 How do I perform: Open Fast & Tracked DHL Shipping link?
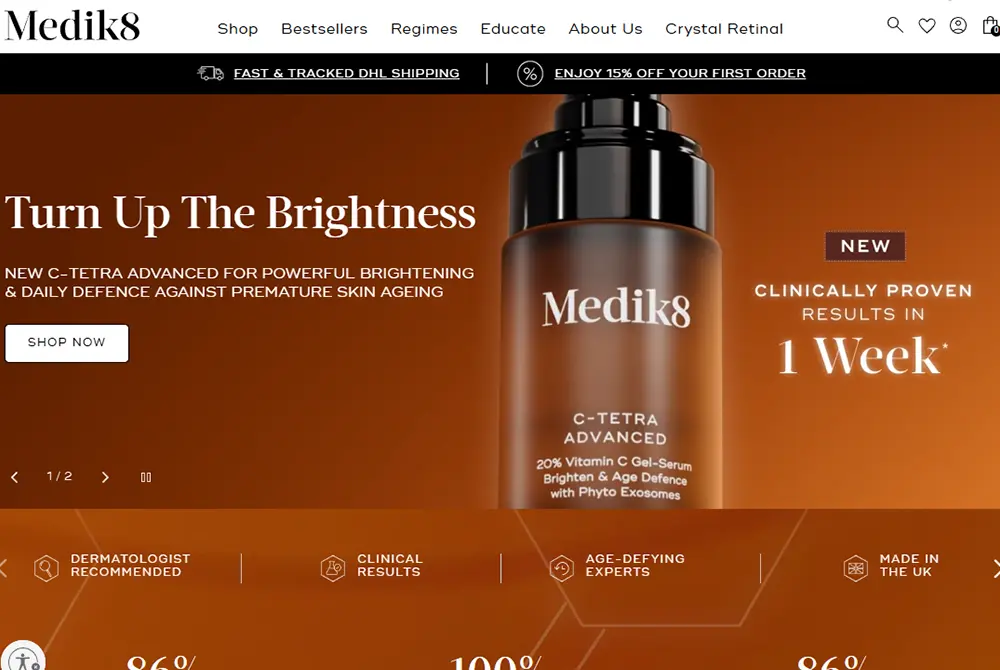346,73
